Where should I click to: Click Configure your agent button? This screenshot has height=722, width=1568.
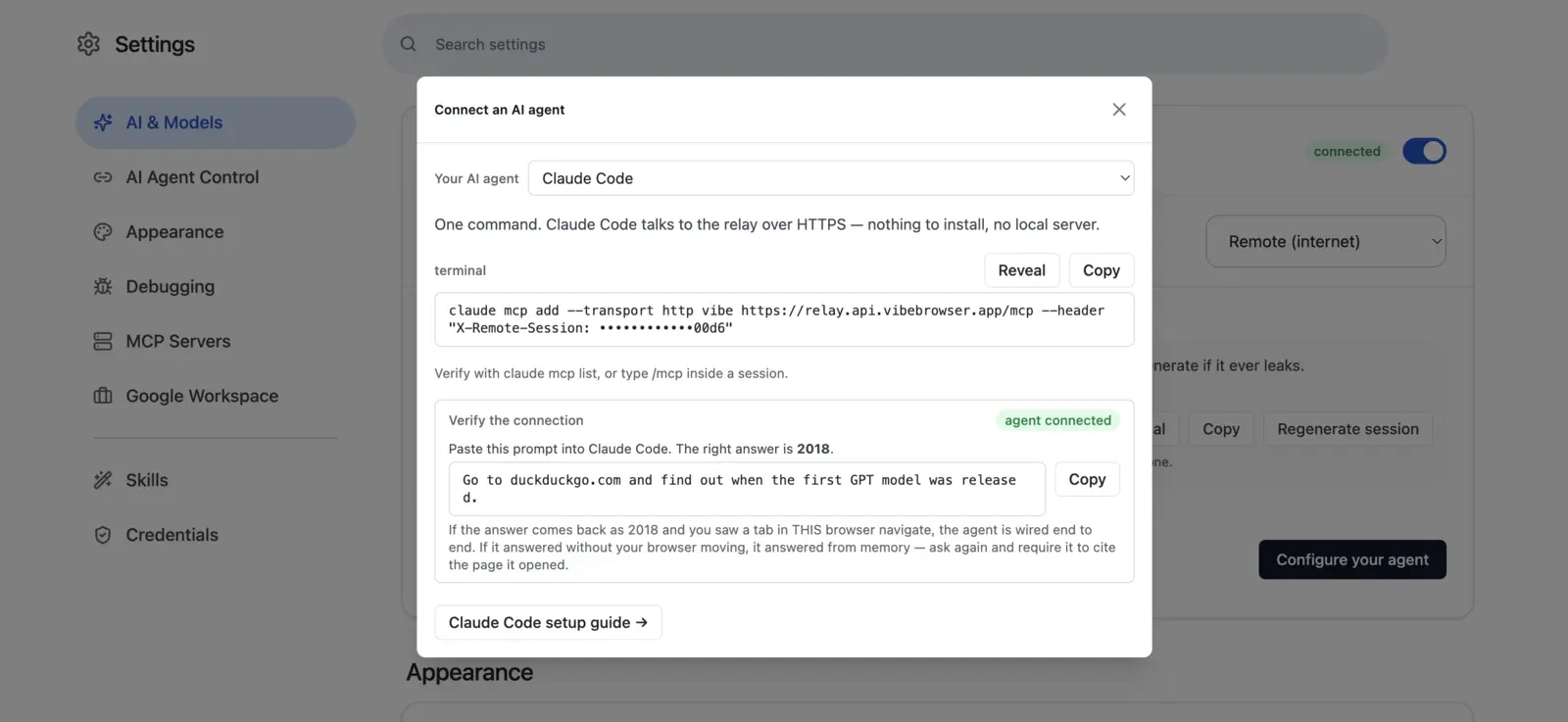1352,559
